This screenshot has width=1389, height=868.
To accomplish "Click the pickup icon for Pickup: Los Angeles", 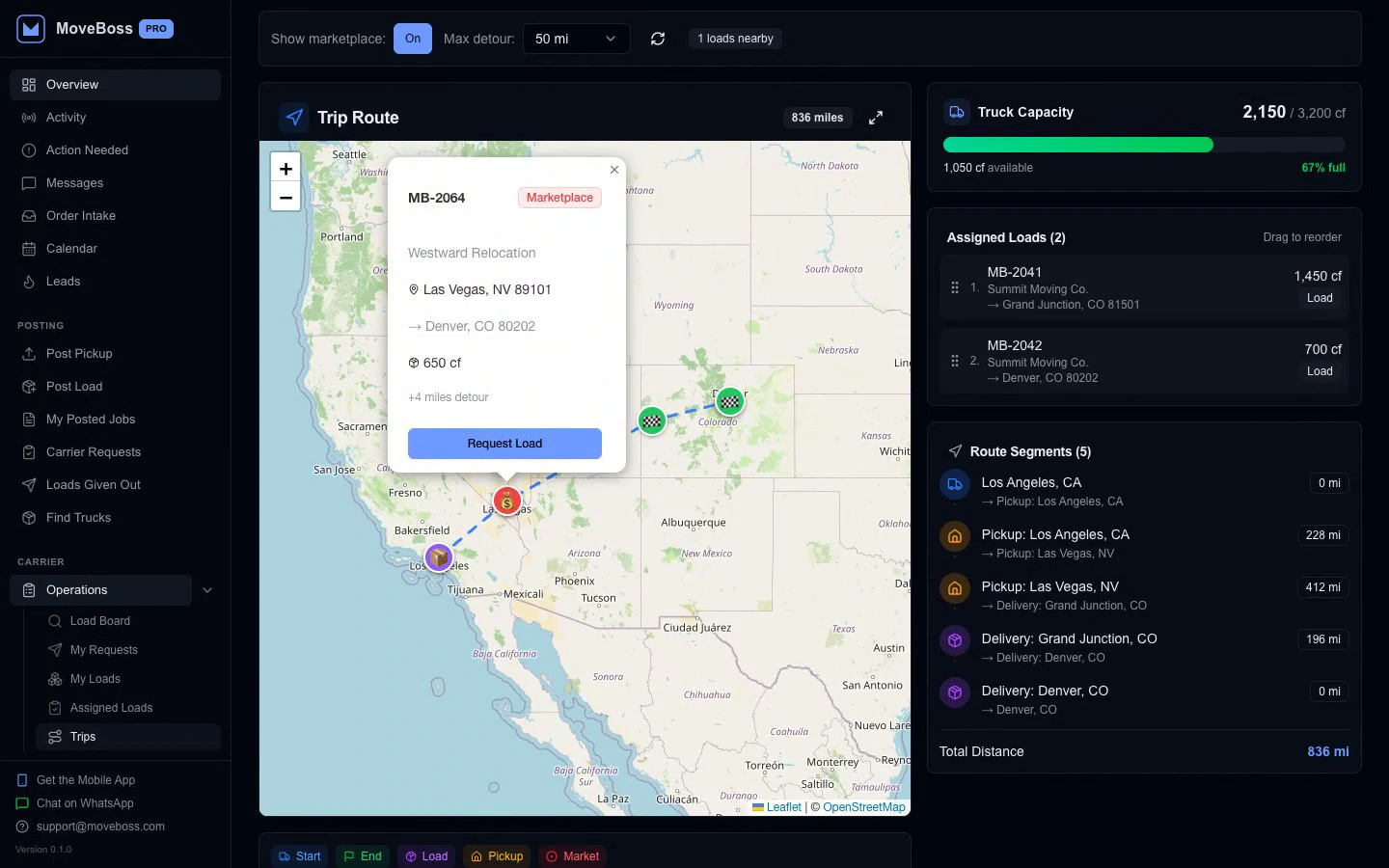I will coord(955,536).
